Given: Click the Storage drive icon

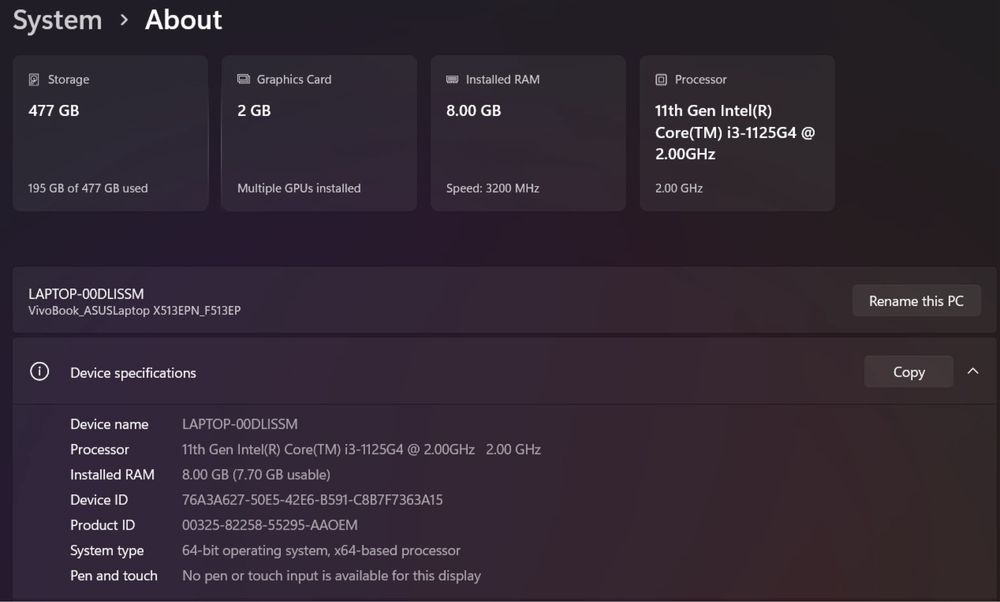Looking at the screenshot, I should [x=34, y=79].
